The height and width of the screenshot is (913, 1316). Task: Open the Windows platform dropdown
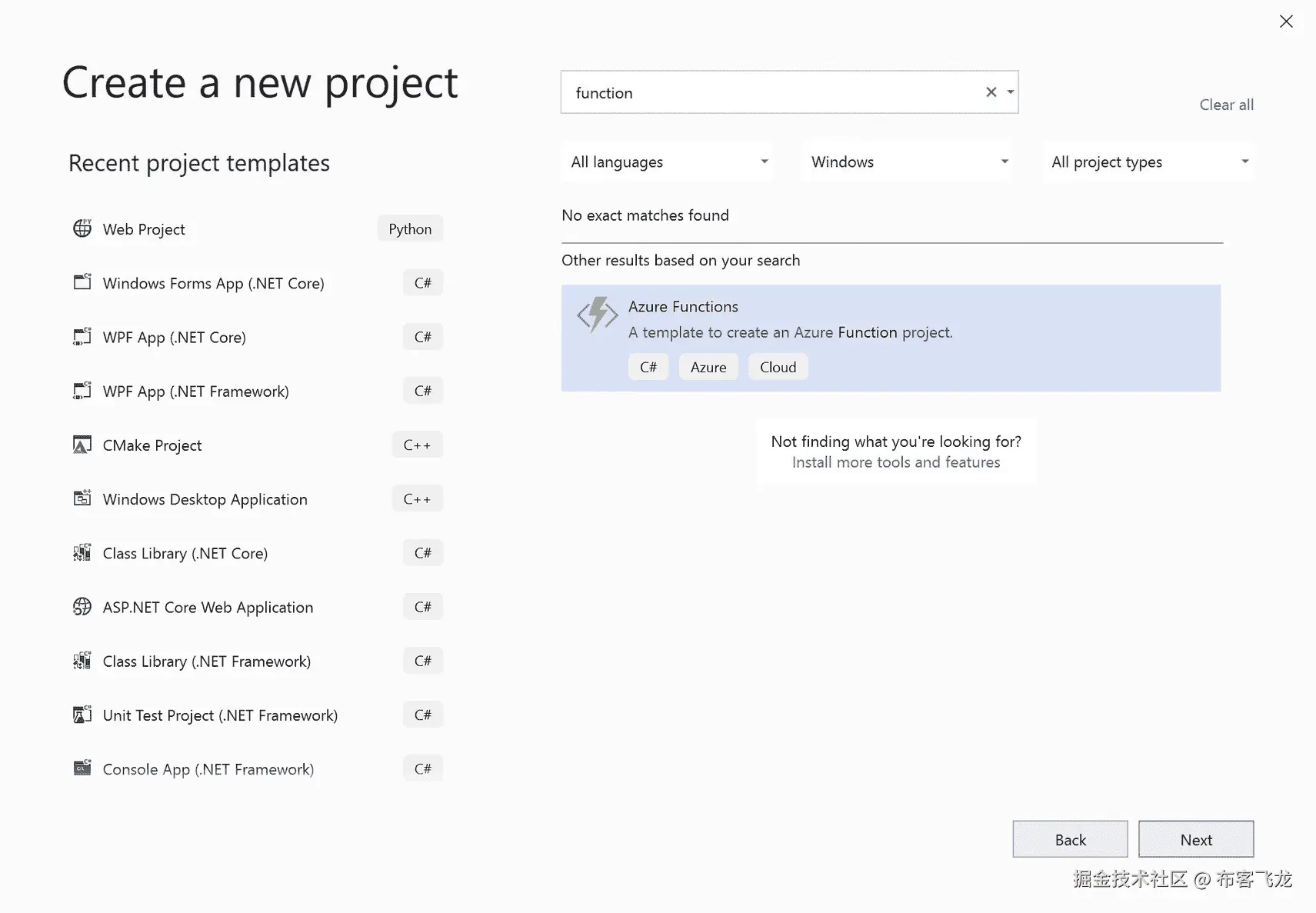pos(908,162)
